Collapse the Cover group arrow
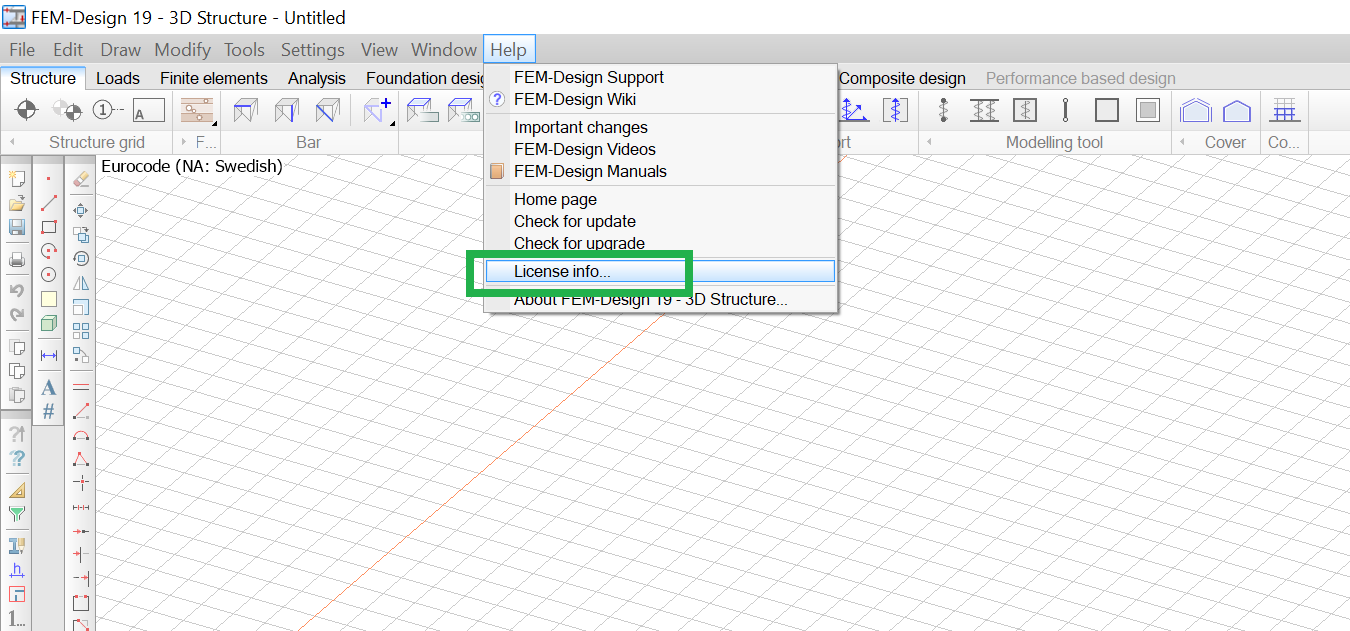 pyautogui.click(x=1182, y=142)
